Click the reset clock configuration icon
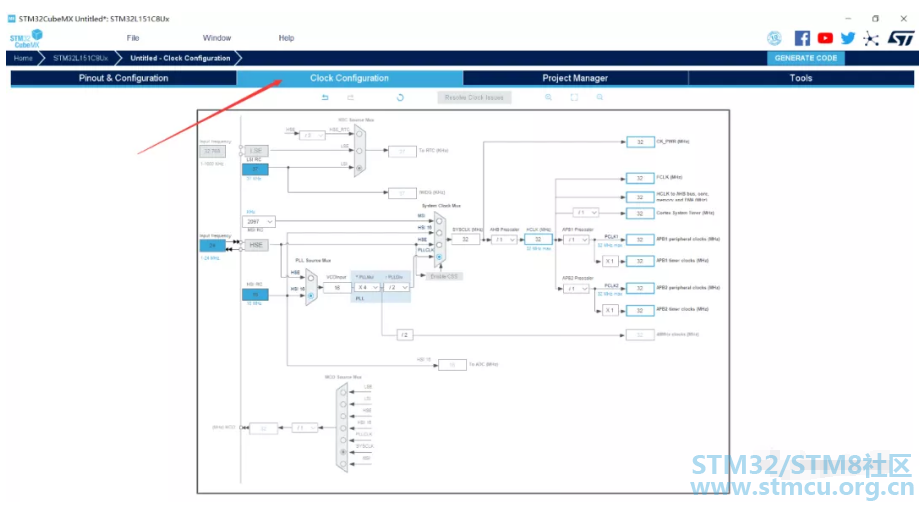This screenshot has width=923, height=510. click(400, 97)
